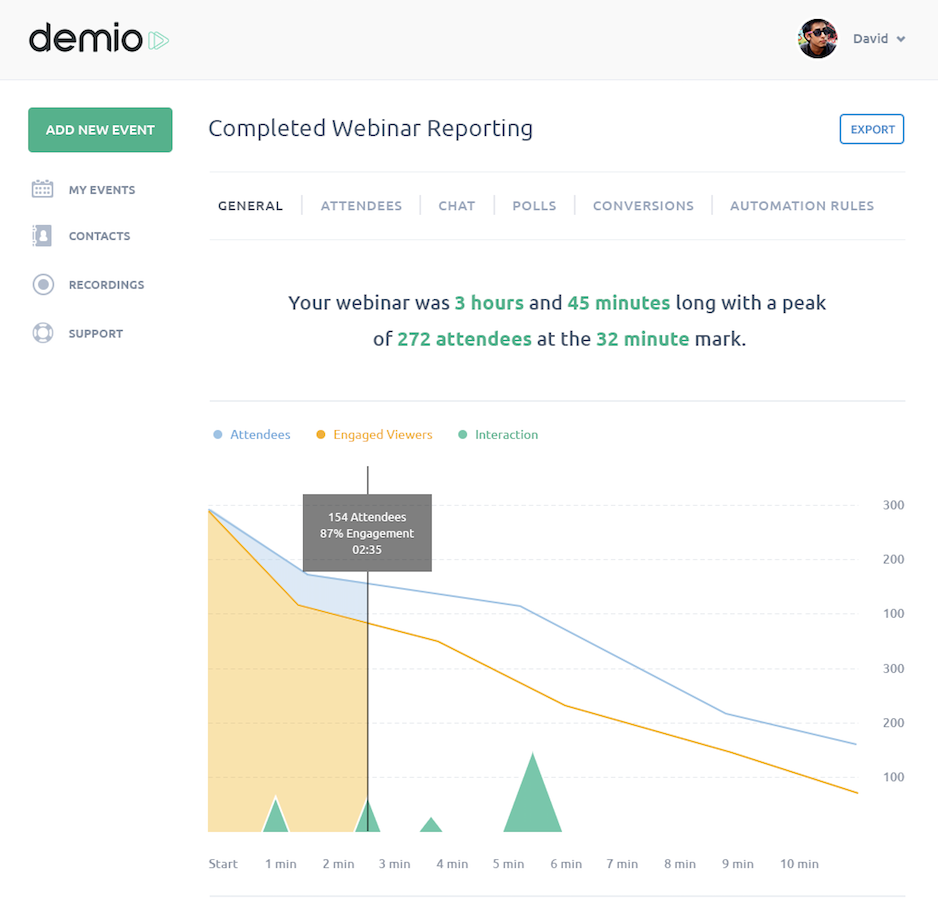Select the Automation Rules tab

pos(802,206)
